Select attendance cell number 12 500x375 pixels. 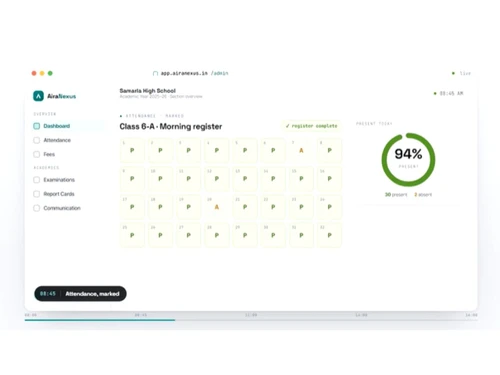(x=217, y=179)
